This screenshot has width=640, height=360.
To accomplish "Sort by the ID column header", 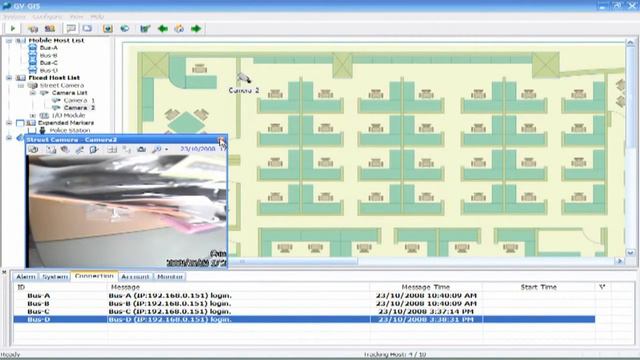I will (60, 287).
